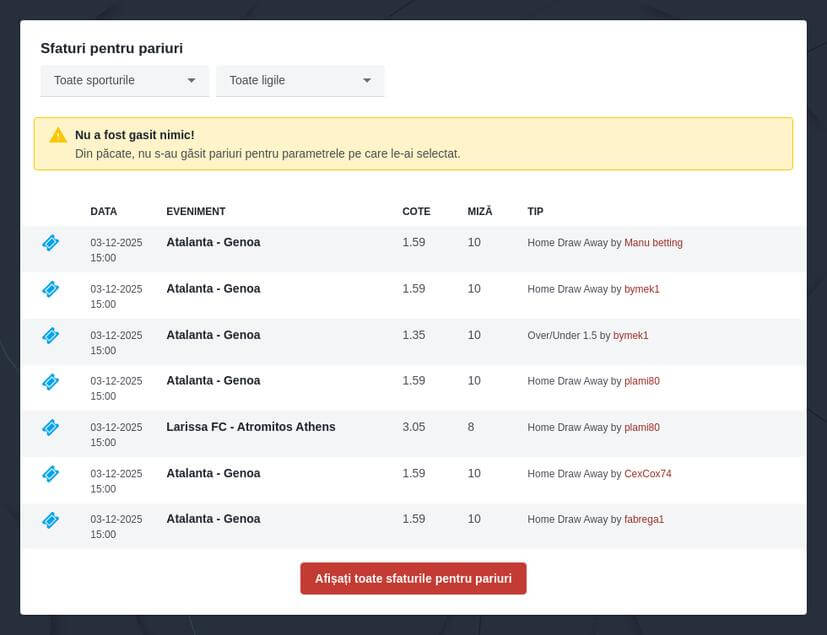The width and height of the screenshot is (827, 635).
Task: Go to CexCox74 user profile
Action: click(x=647, y=473)
